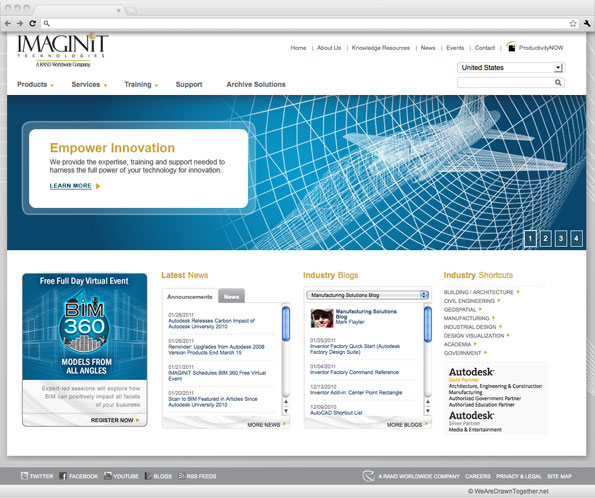Bookmark the page with star icon
The width and height of the screenshot is (595, 498).
point(573,24)
